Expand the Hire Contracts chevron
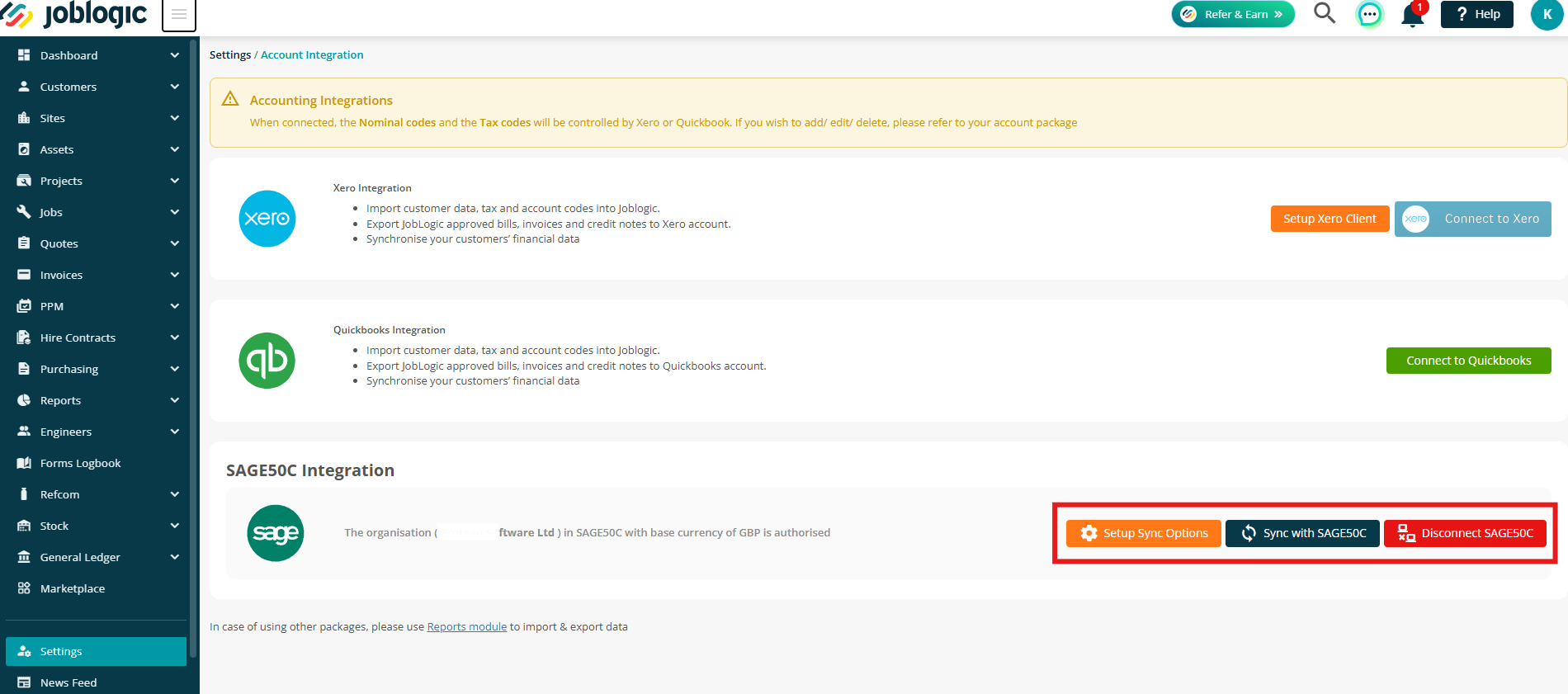 [174, 338]
